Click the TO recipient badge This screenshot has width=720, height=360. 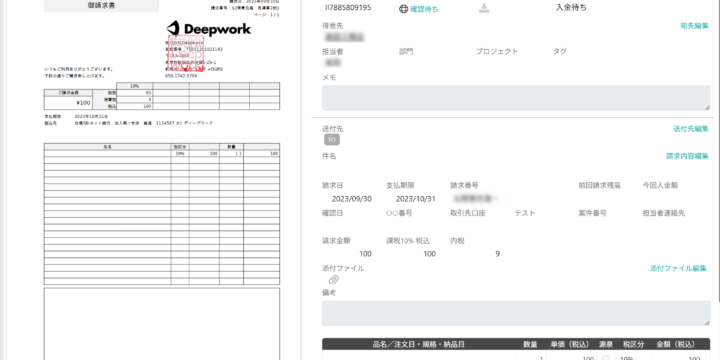332,140
